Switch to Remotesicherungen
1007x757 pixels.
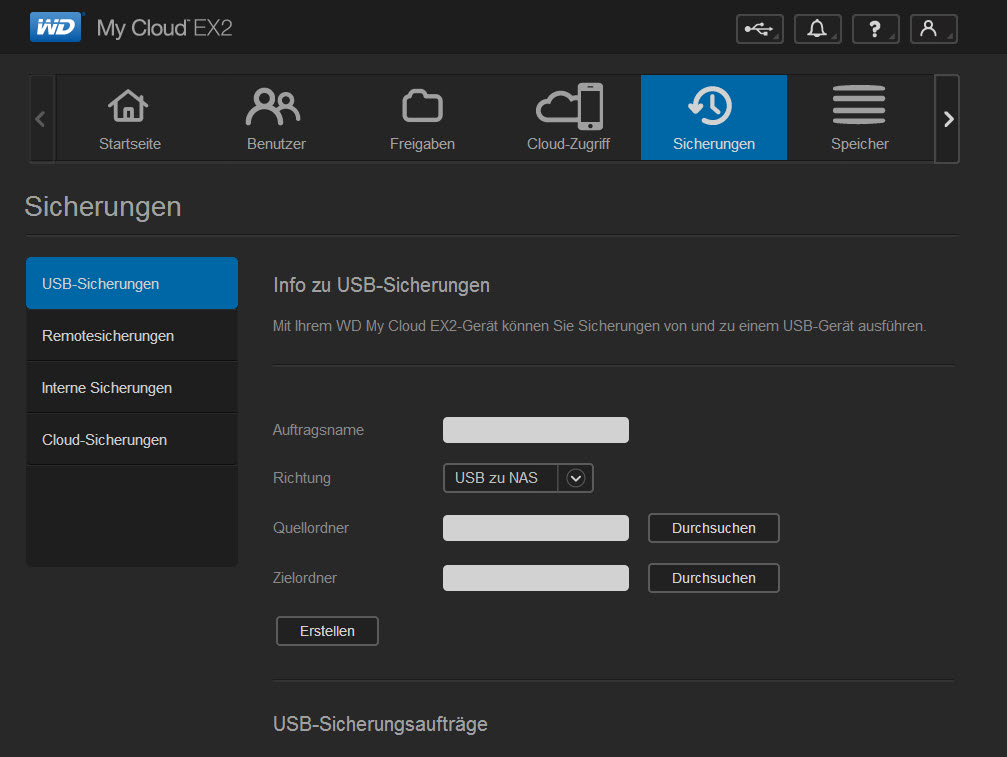[x=132, y=336]
